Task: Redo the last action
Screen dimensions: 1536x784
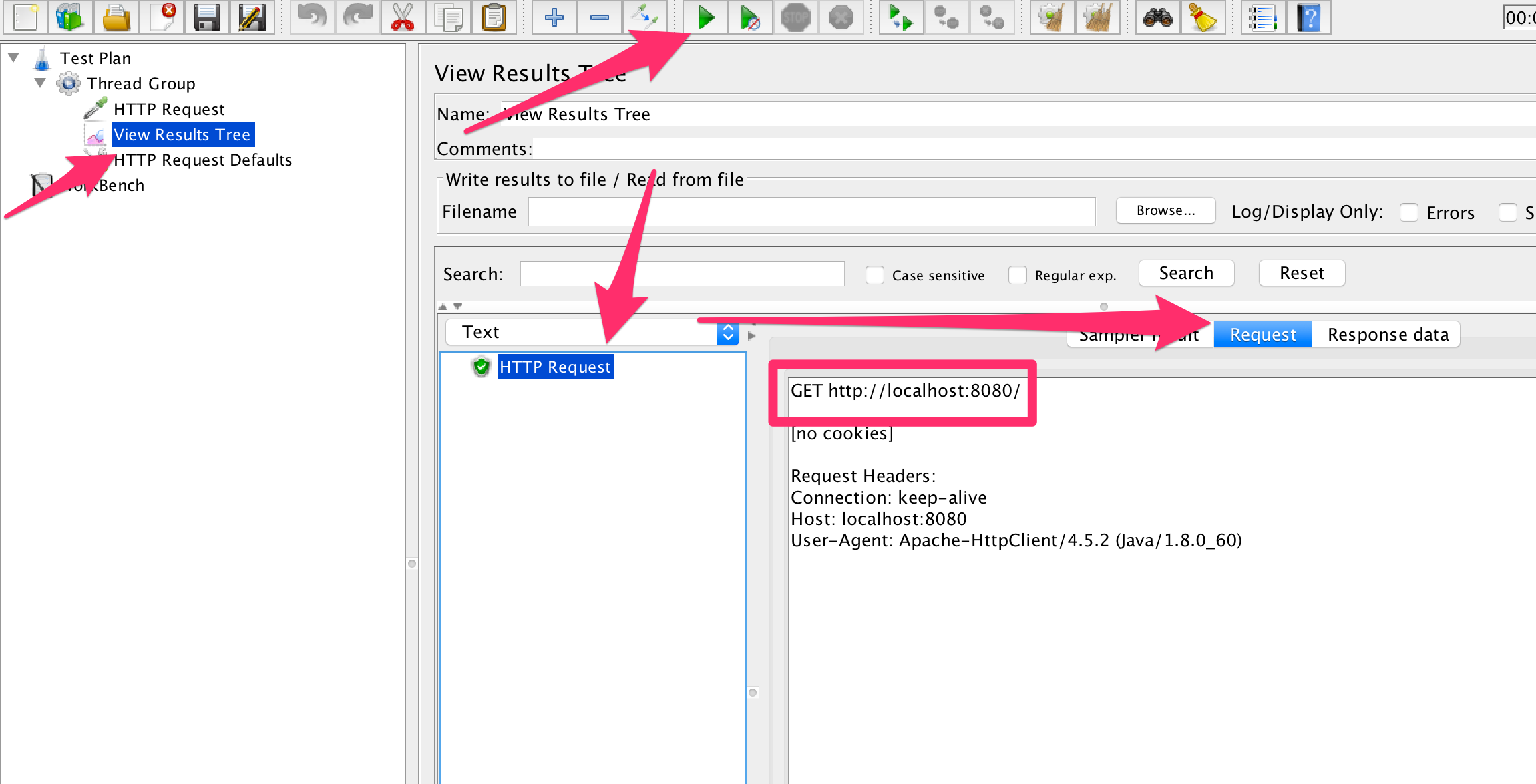Action: (x=357, y=17)
